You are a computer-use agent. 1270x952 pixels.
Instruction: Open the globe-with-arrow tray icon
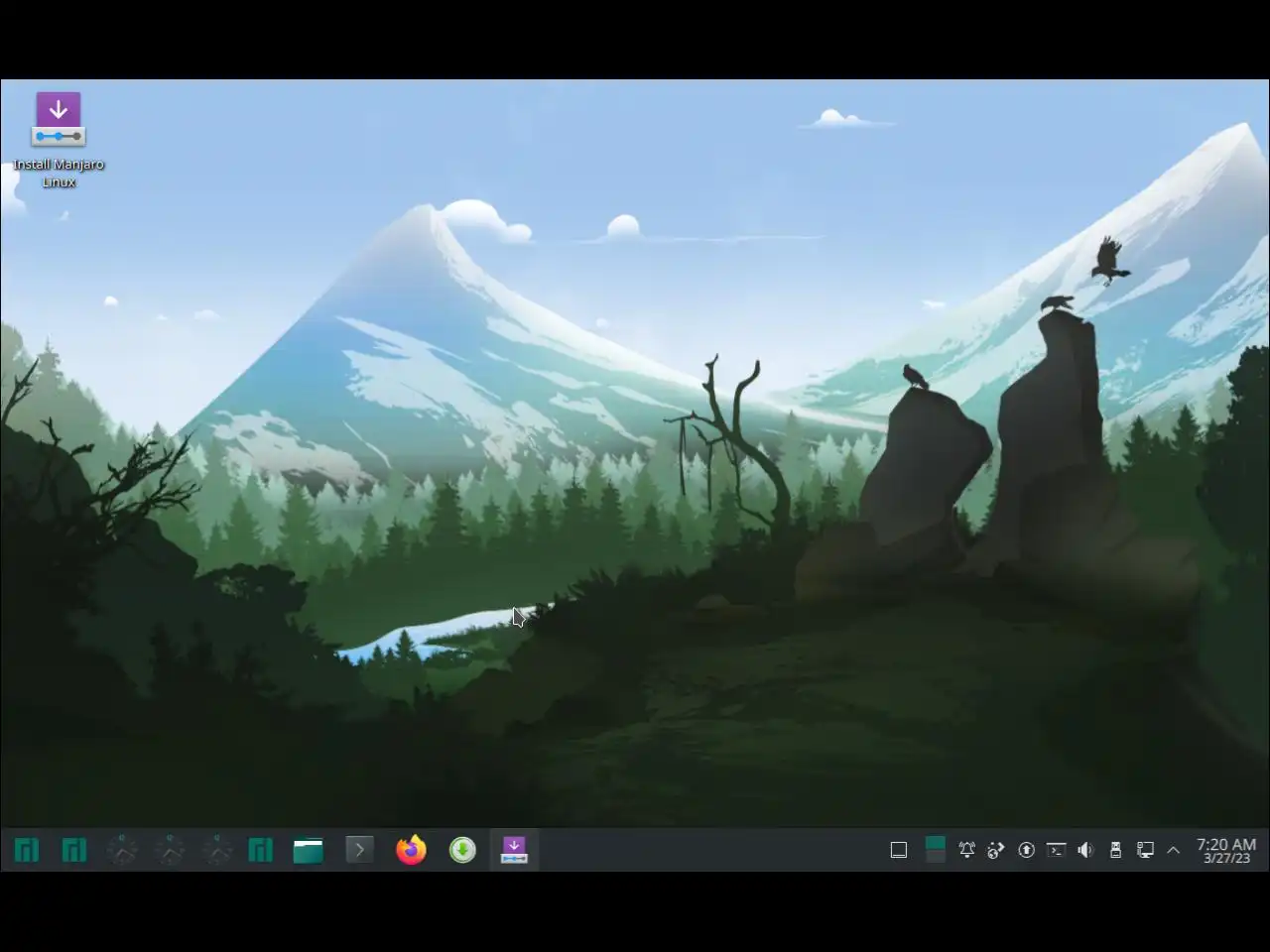[x=996, y=850]
